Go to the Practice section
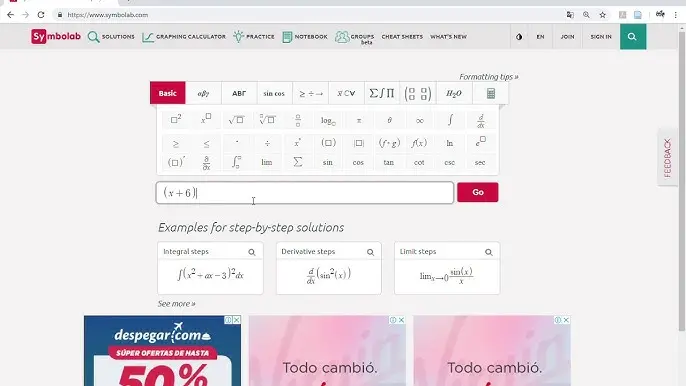The height and width of the screenshot is (386, 686). [x=254, y=37]
